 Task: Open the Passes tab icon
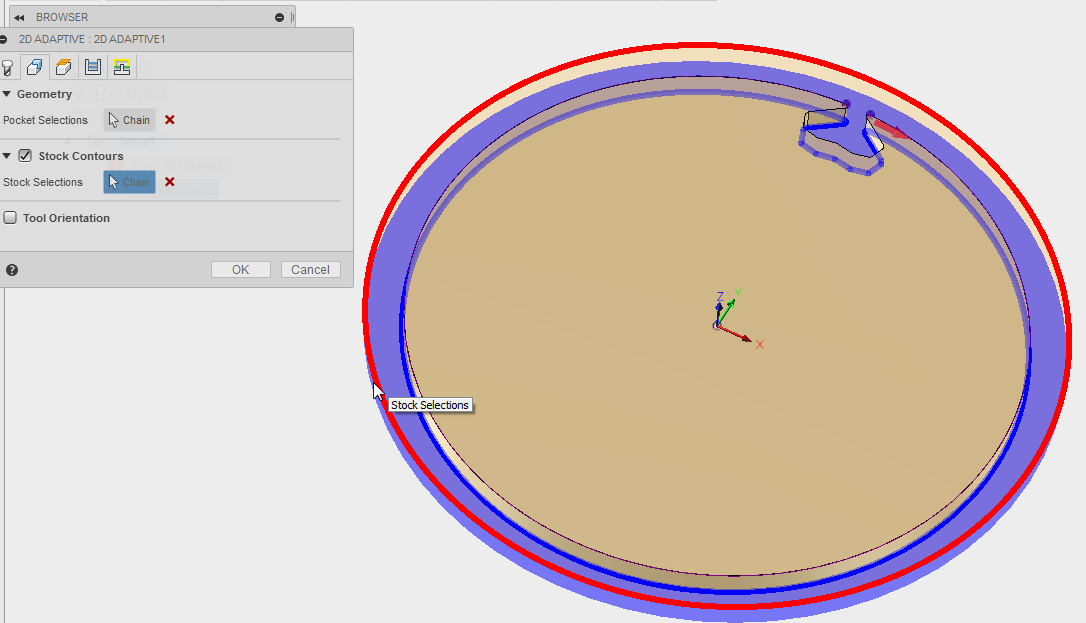pyautogui.click(x=93, y=67)
